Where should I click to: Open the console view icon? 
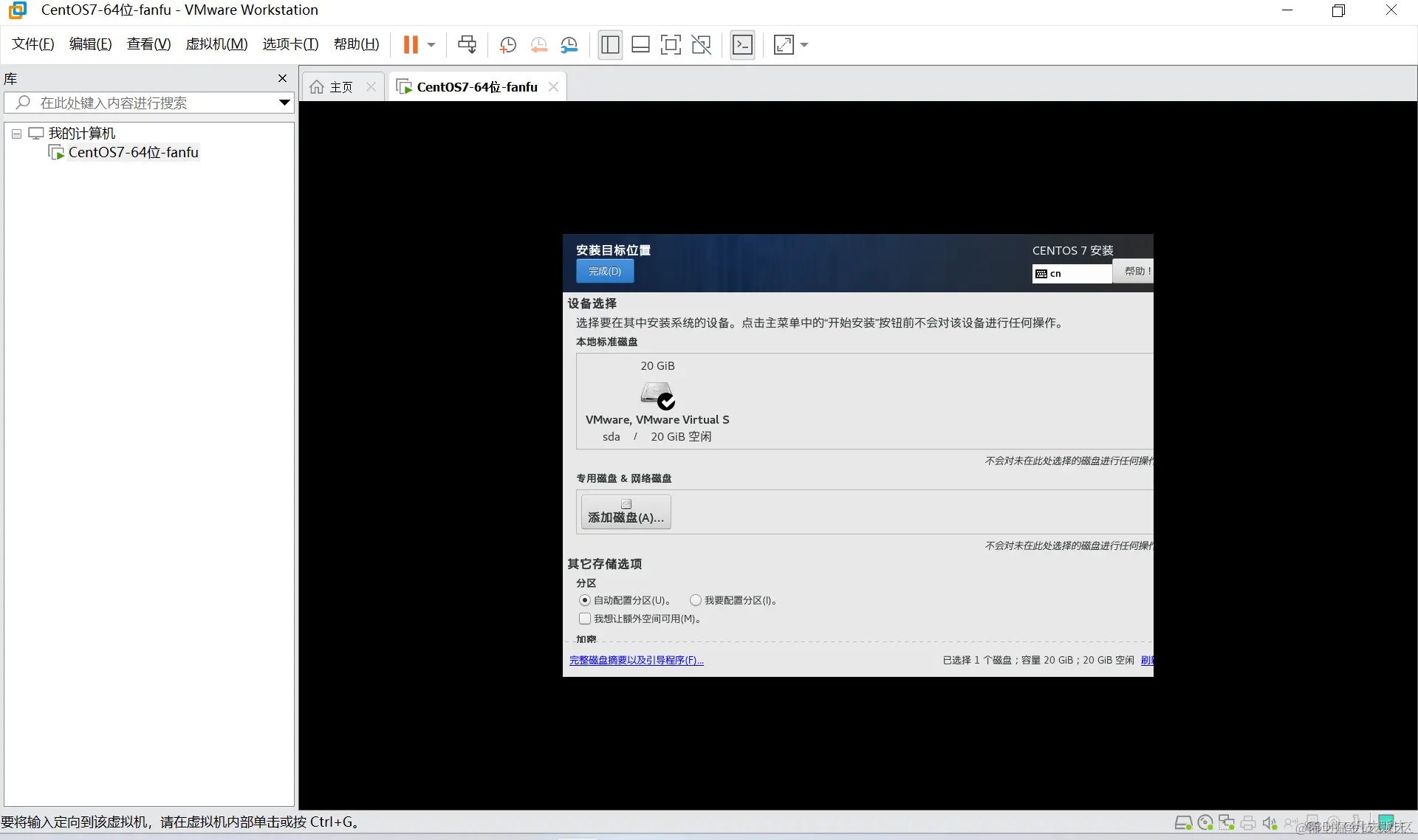(742, 45)
